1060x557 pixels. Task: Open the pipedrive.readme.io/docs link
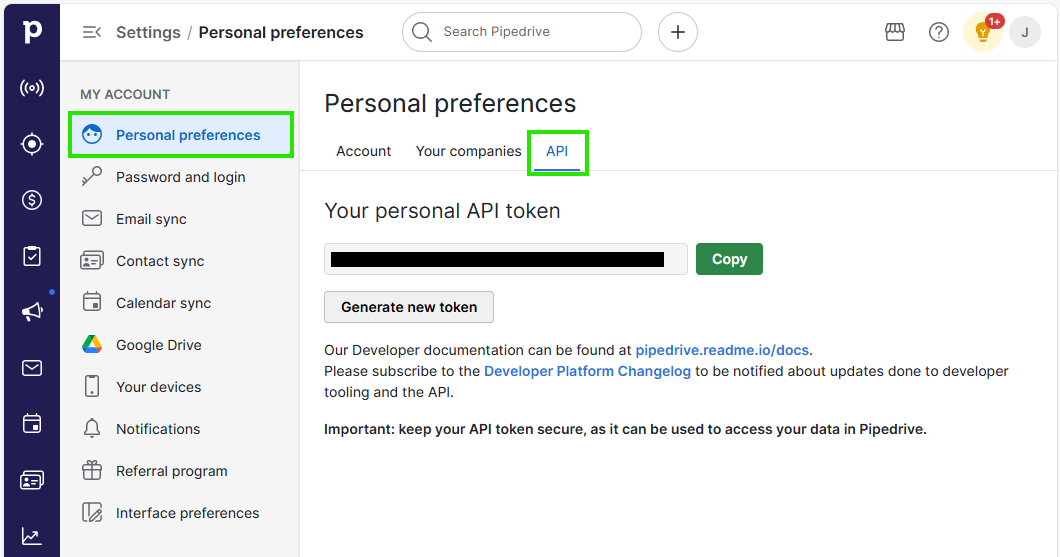pos(722,350)
